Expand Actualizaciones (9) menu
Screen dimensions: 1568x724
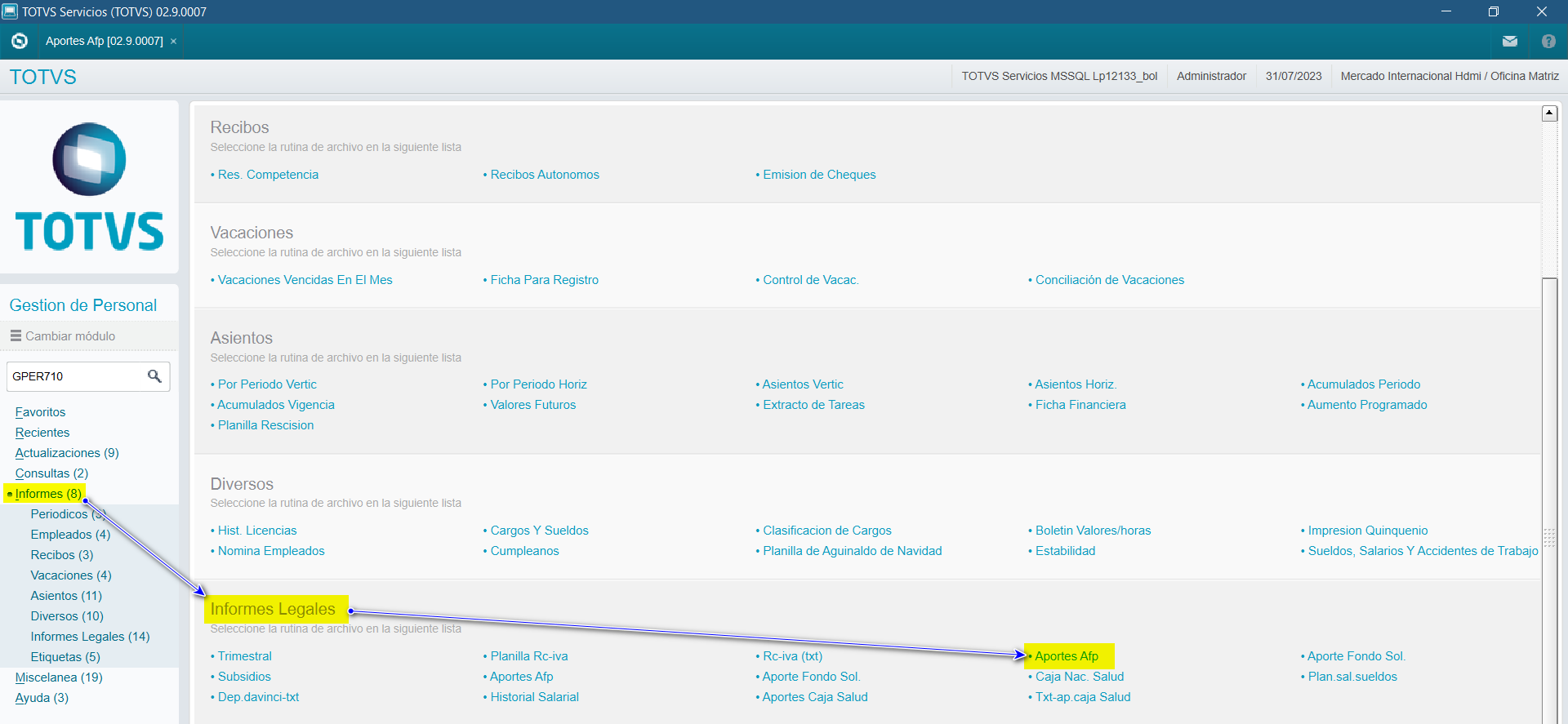(67, 453)
